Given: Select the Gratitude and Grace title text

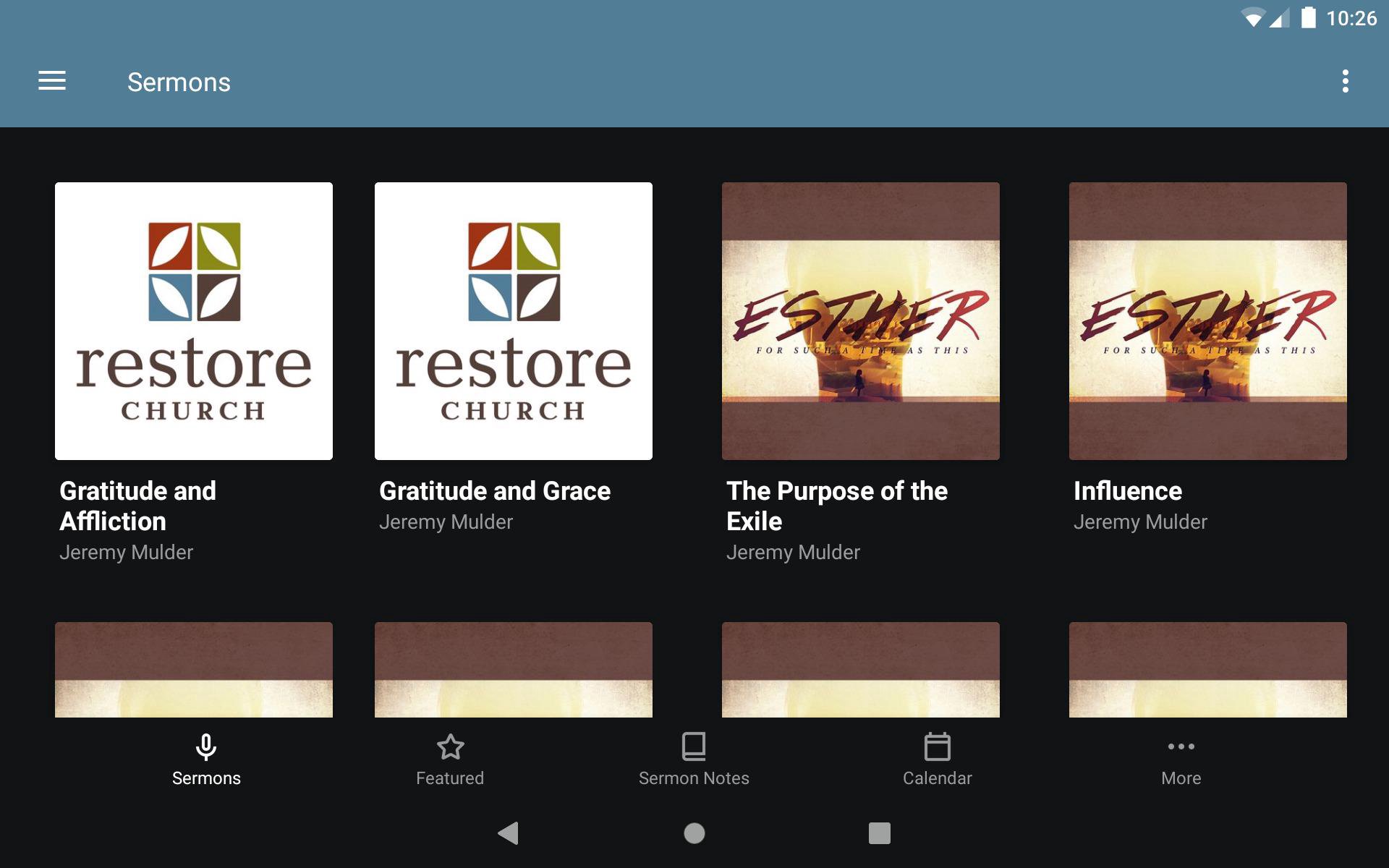Looking at the screenshot, I should [495, 491].
